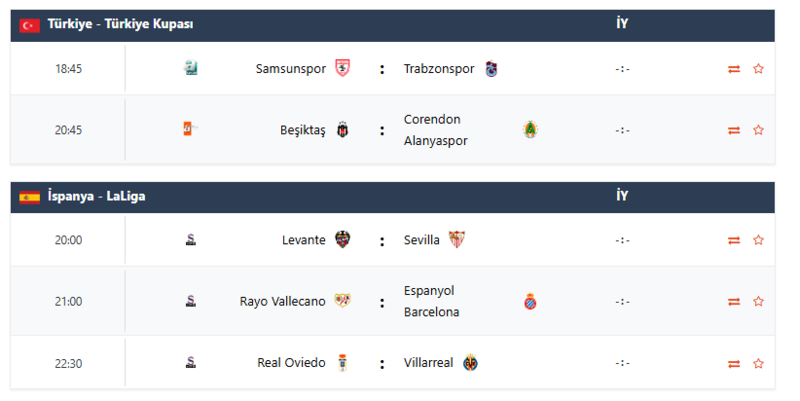The width and height of the screenshot is (800, 401).
Task: Click compare arrows for Levante vs Sevilla
Action: click(734, 240)
